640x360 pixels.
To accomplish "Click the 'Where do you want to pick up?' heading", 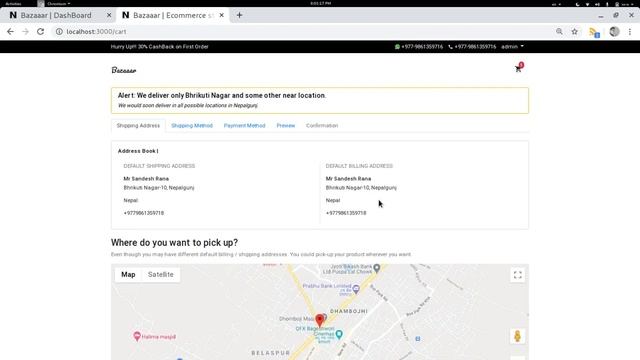I will pyautogui.click(x=174, y=243).
